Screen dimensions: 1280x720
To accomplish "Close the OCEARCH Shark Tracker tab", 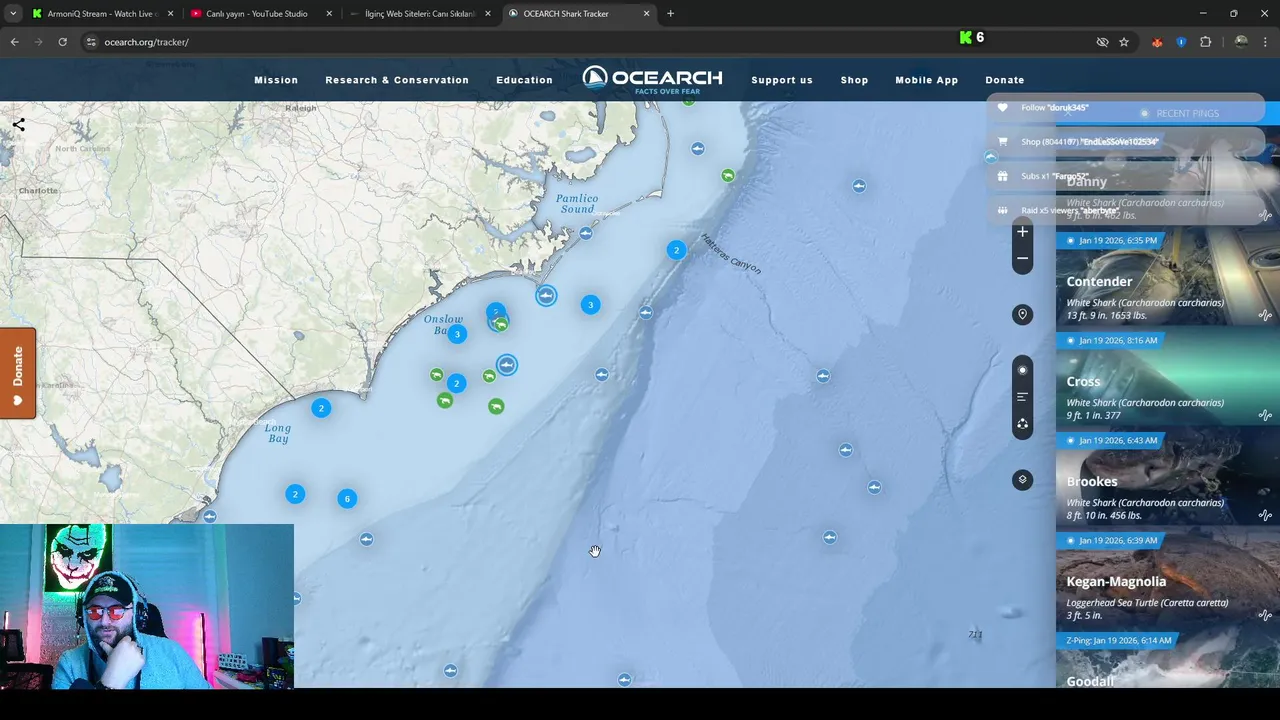I will pyautogui.click(x=646, y=14).
